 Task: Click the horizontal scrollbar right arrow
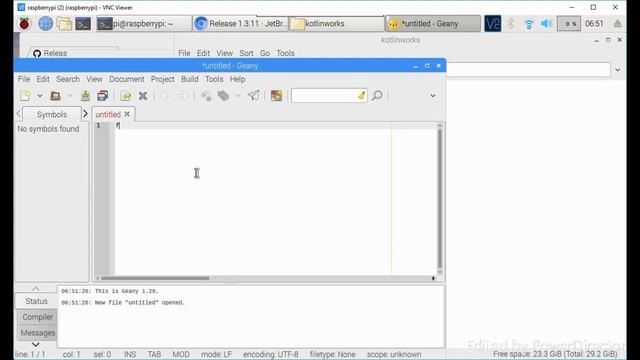coord(433,278)
